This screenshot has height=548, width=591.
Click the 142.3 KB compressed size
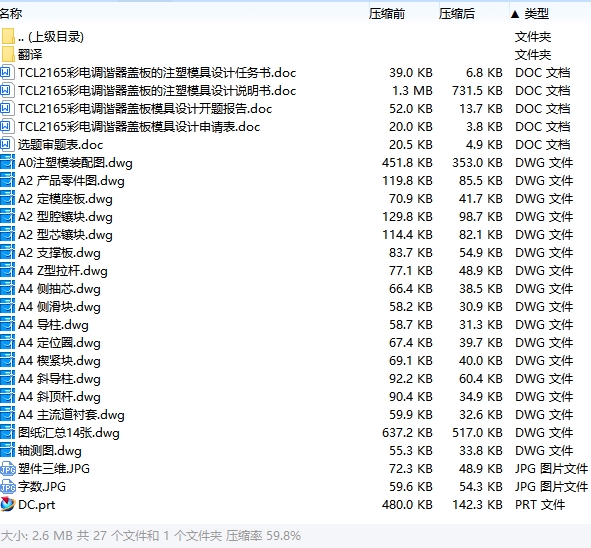pos(477,505)
